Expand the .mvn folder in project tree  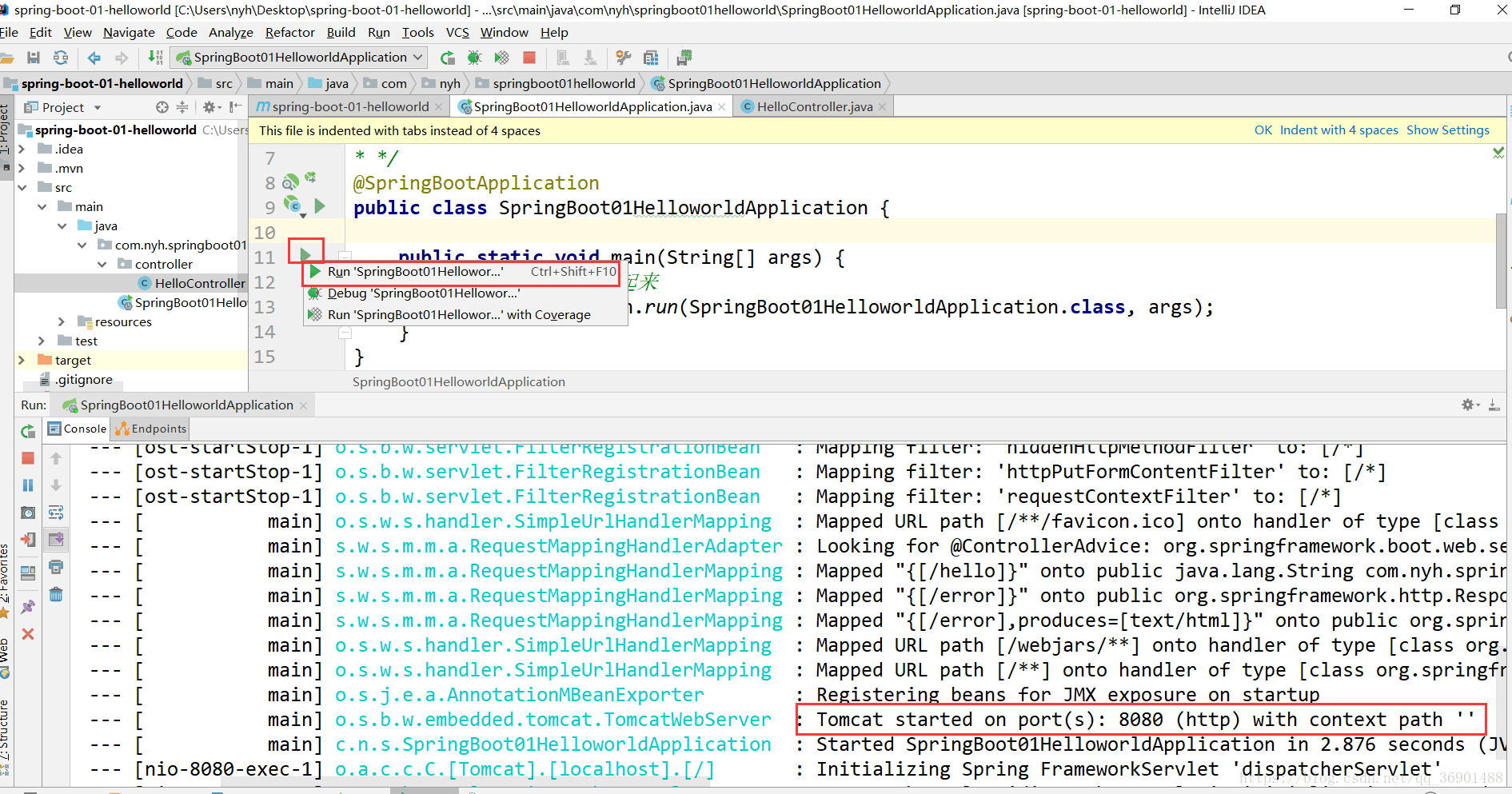click(22, 168)
